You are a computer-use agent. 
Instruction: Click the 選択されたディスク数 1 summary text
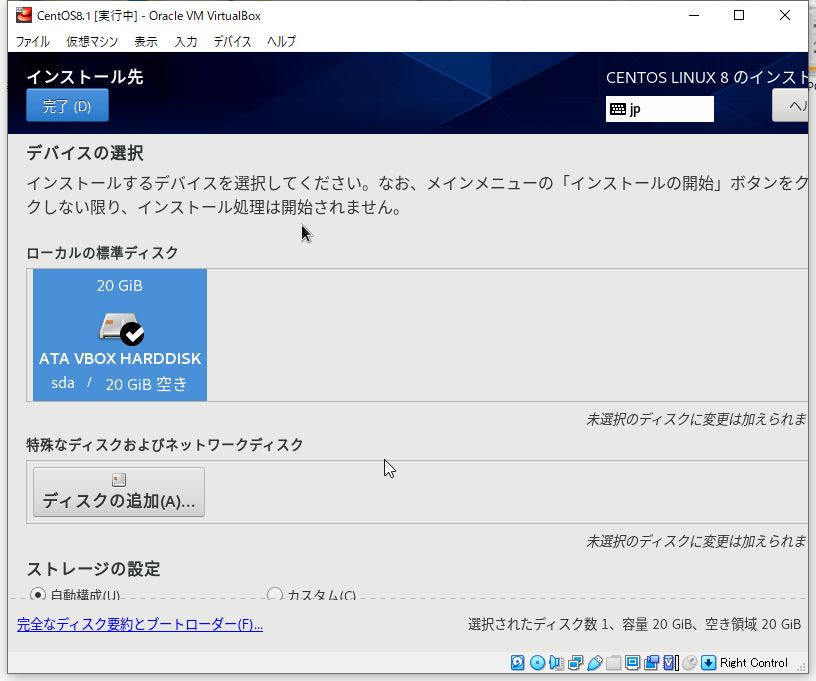(634, 624)
